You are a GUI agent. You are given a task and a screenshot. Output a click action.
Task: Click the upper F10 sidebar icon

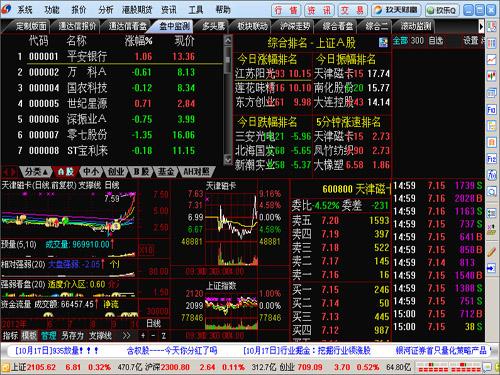pyautogui.click(x=491, y=109)
